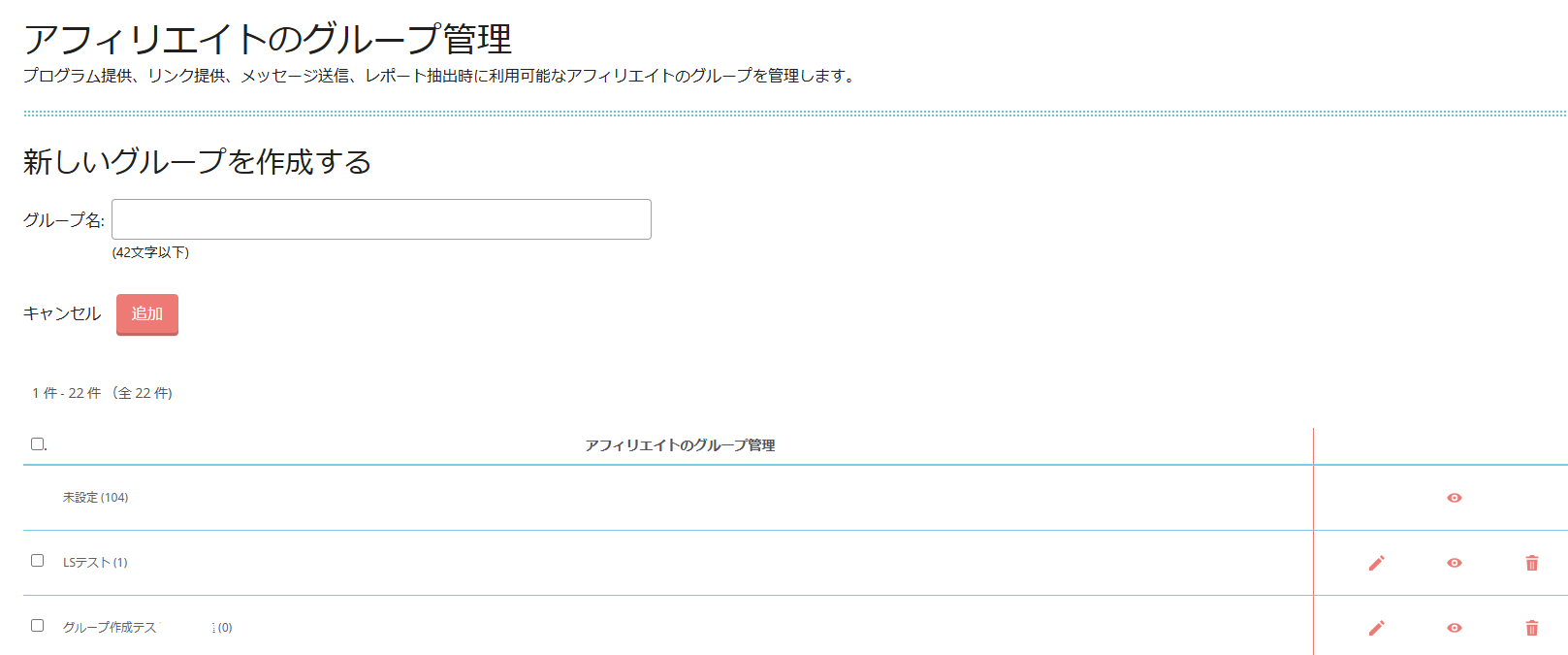Click the 1件-22件 result count text
1568x655 pixels.
[x=102, y=393]
